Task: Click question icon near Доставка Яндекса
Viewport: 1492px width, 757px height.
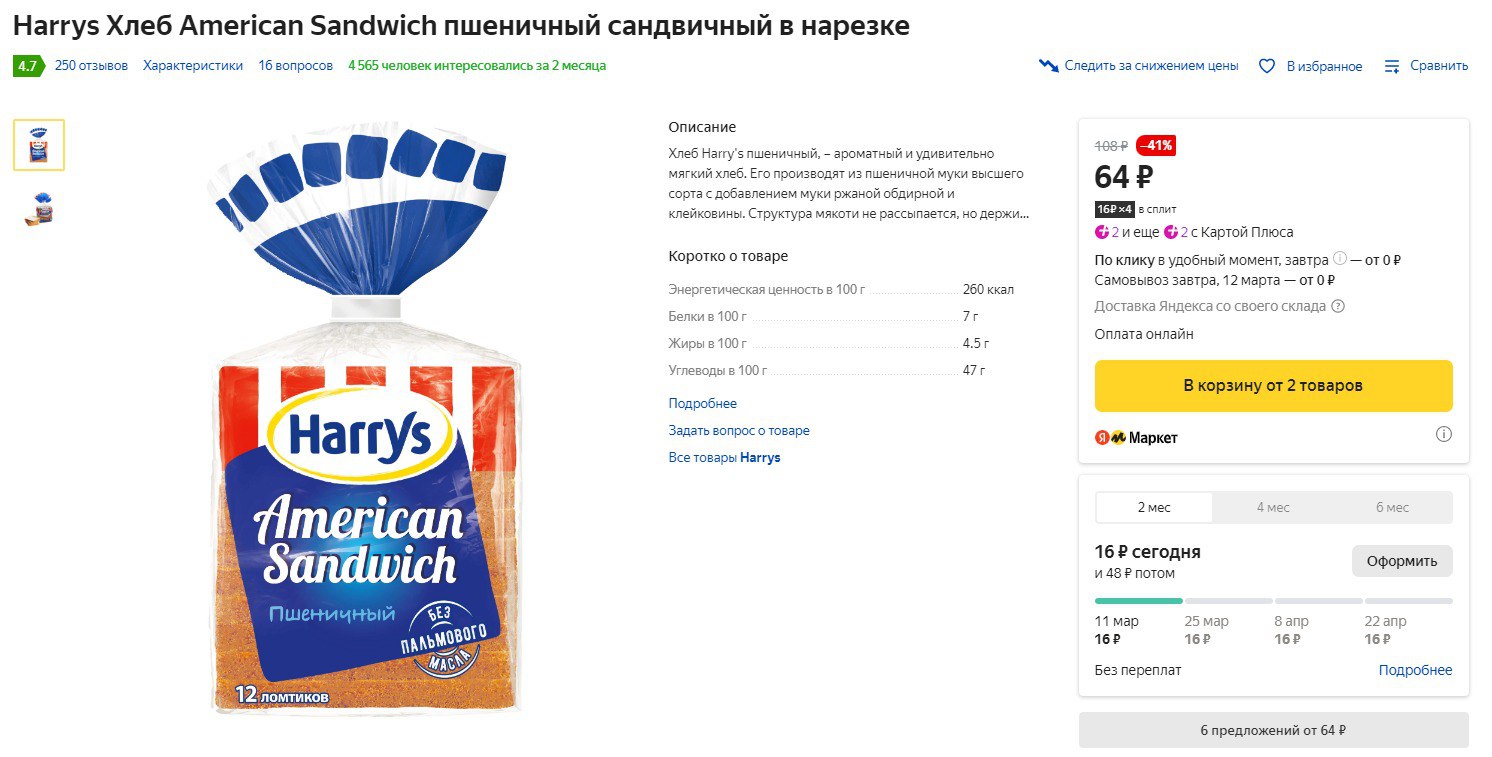Action: (x=1338, y=306)
